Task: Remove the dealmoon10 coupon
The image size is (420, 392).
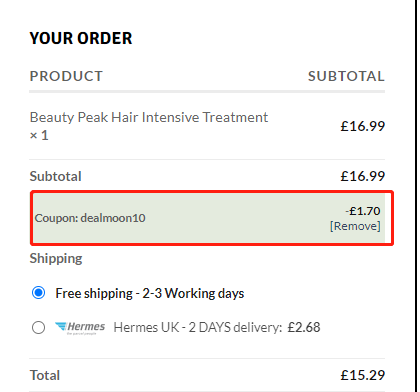Action: pos(355,226)
